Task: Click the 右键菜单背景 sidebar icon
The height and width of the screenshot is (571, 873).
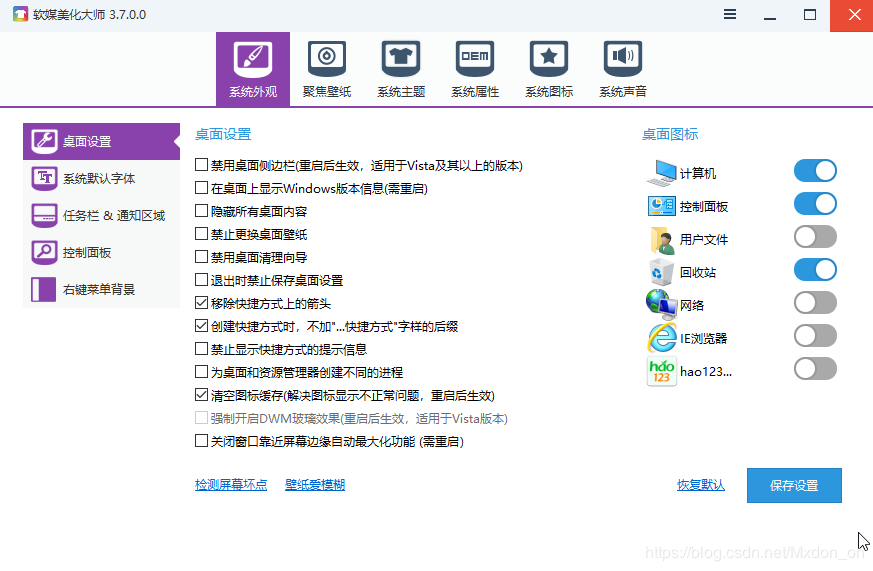Action: click(x=44, y=289)
